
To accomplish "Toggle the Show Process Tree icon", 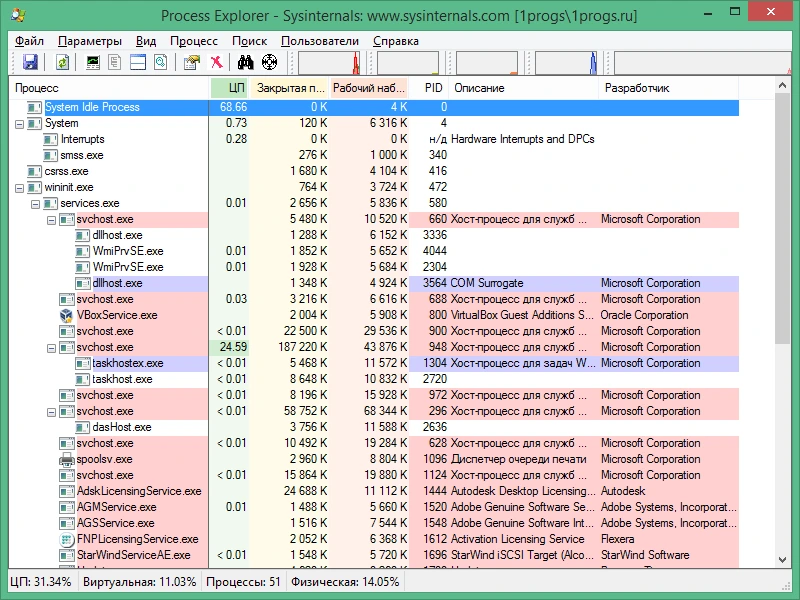I will (x=115, y=62).
